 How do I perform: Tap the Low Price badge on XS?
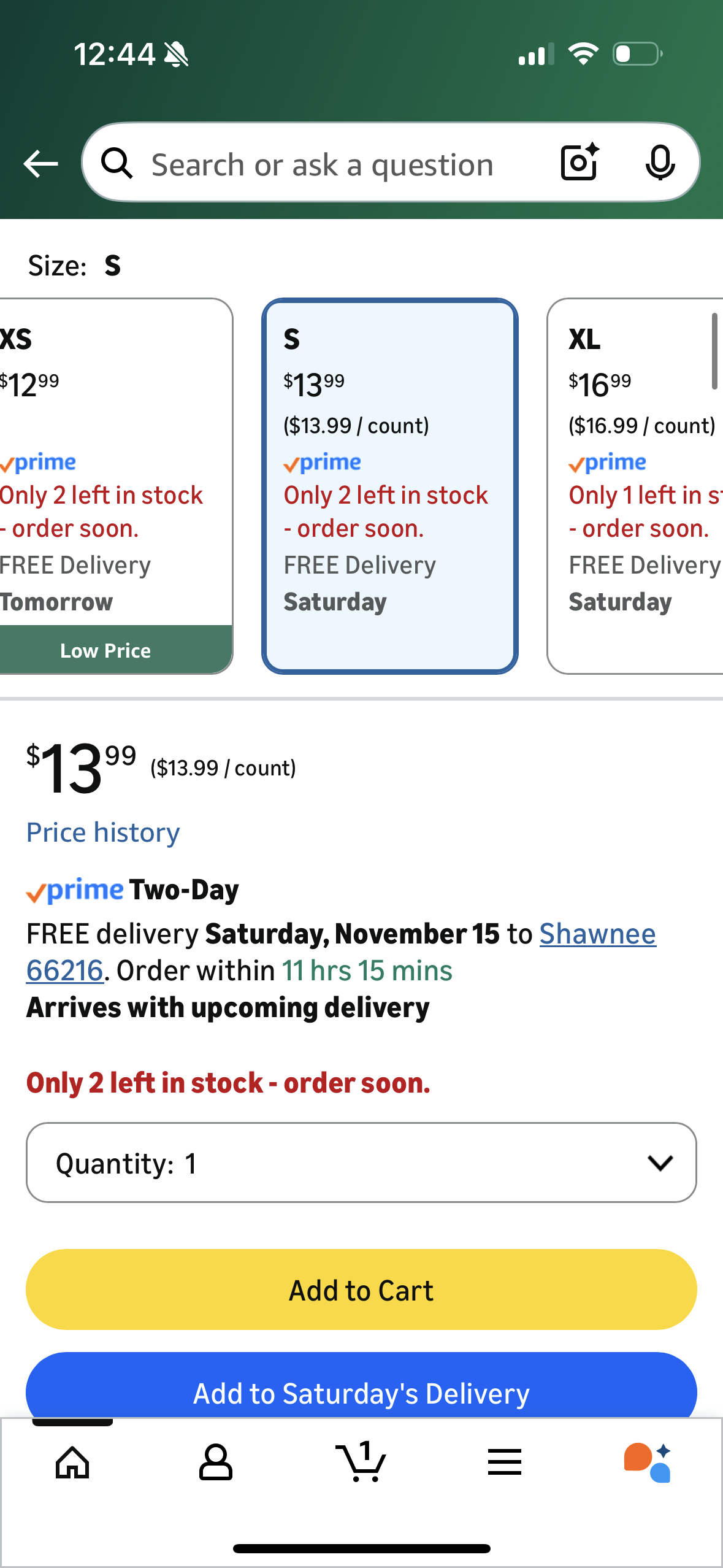[x=105, y=650]
